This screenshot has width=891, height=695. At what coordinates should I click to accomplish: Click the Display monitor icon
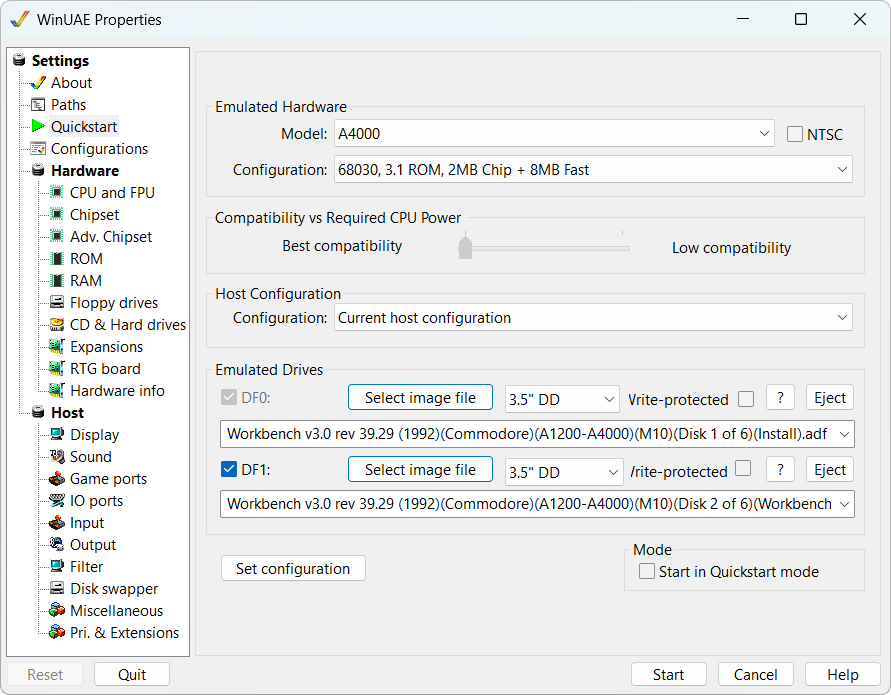[57, 435]
